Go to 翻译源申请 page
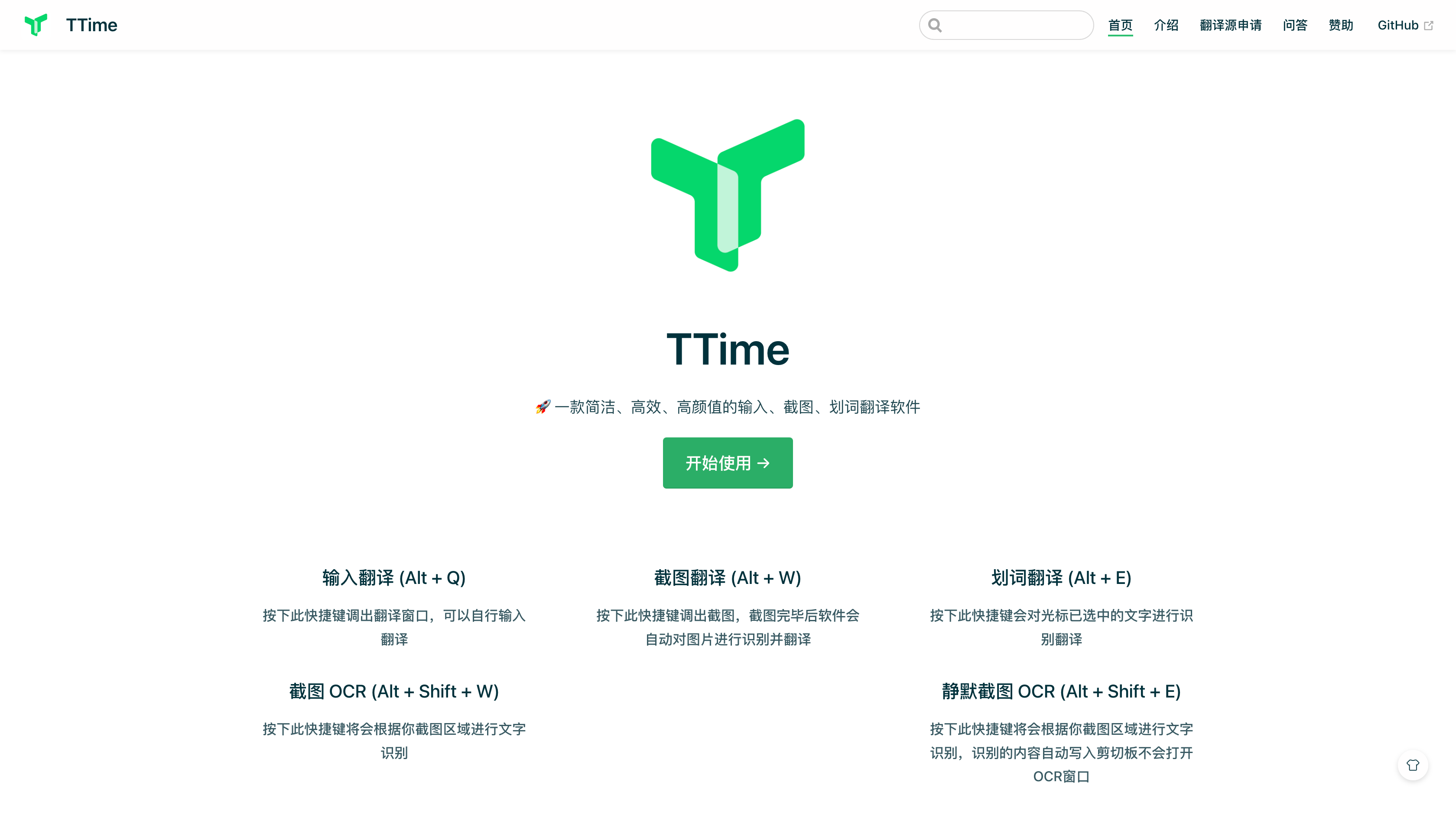Image resolution: width=1456 pixels, height=815 pixels. point(1231,26)
